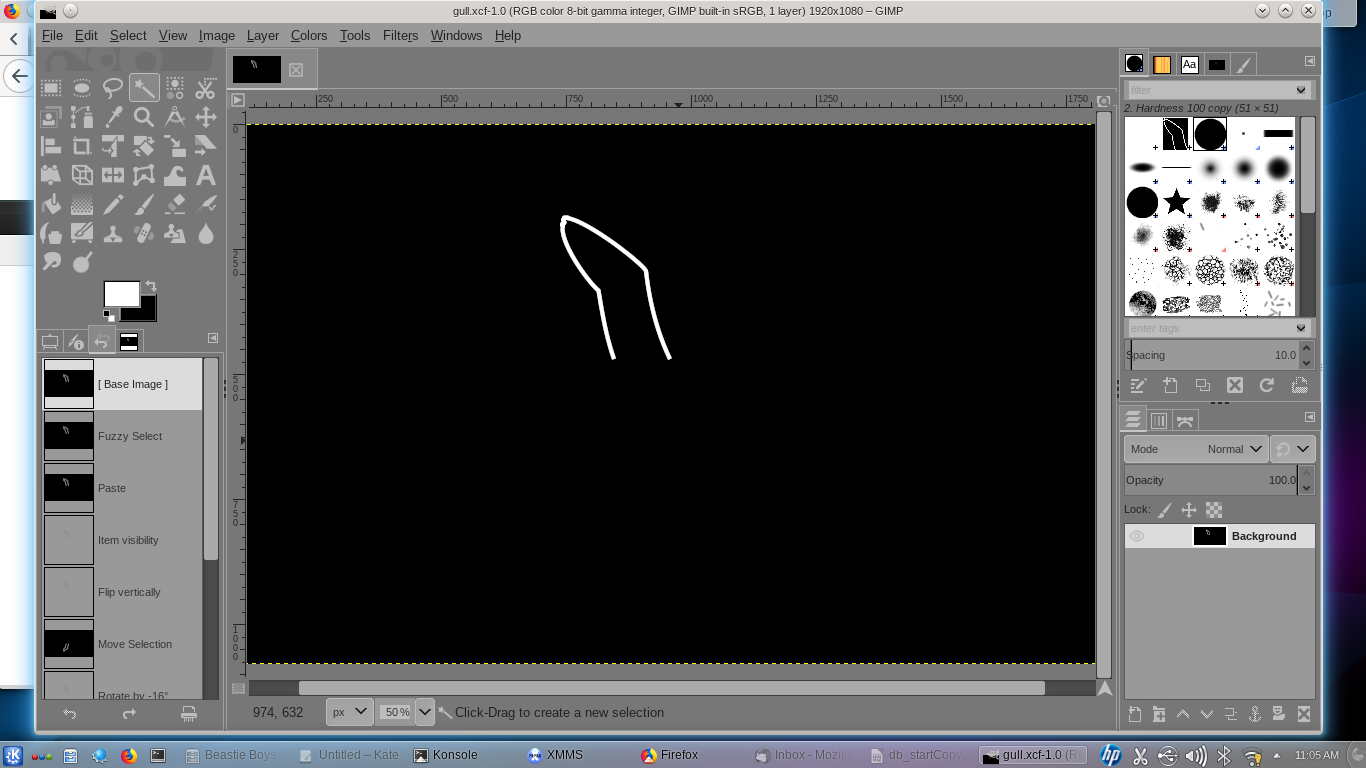Open the zoom percentage dropdown
This screenshot has height=768, width=1366.
(425, 712)
